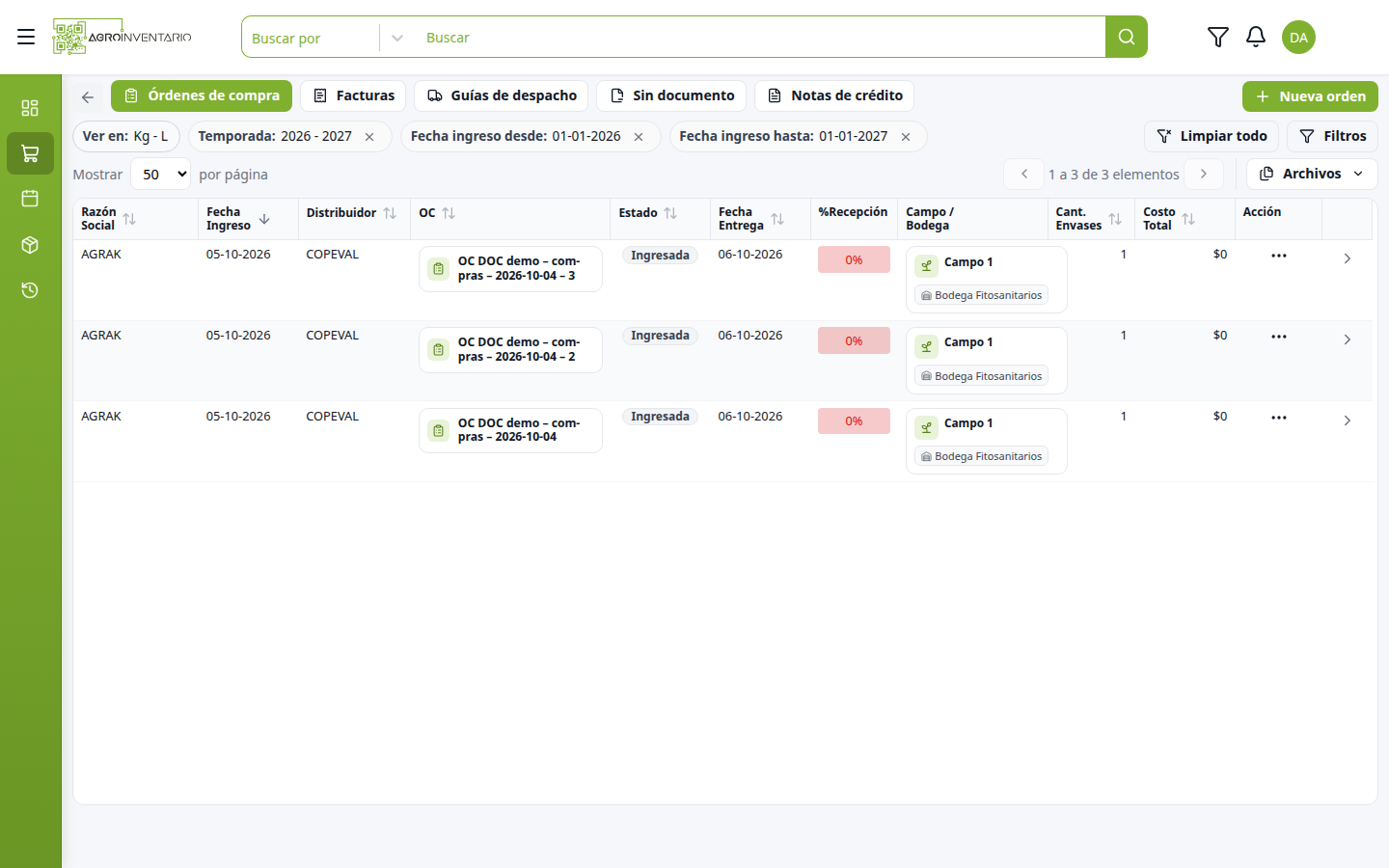Click the Limpiar todo button

1212,136
